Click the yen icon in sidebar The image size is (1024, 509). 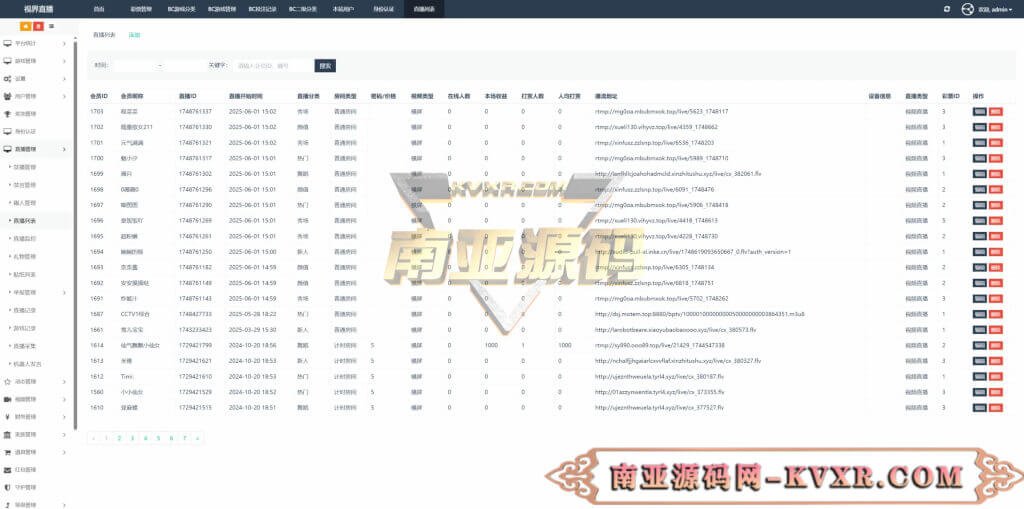coord(8,416)
